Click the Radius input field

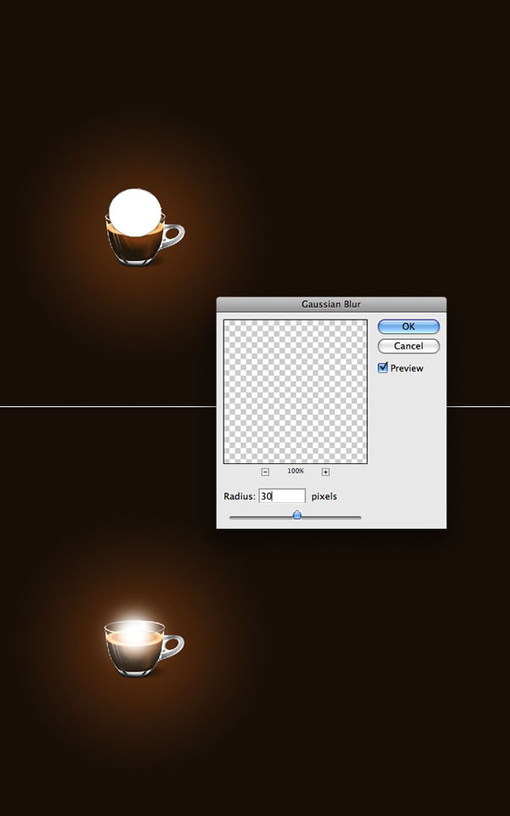(282, 496)
